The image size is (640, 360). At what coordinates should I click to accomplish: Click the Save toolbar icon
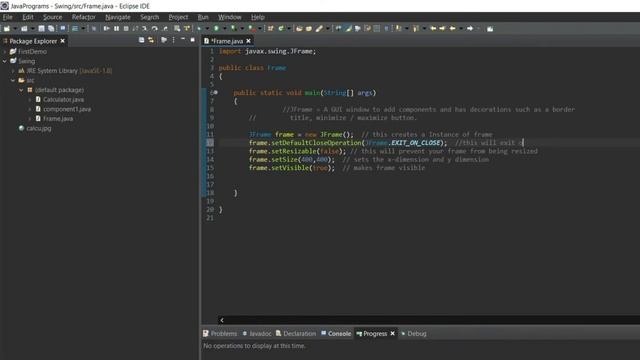click(41, 29)
